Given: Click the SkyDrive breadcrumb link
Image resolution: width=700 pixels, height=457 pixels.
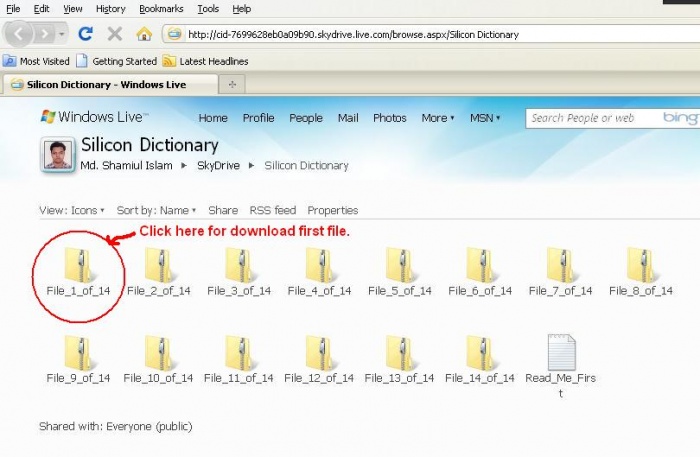Looking at the screenshot, I should (x=217, y=166).
